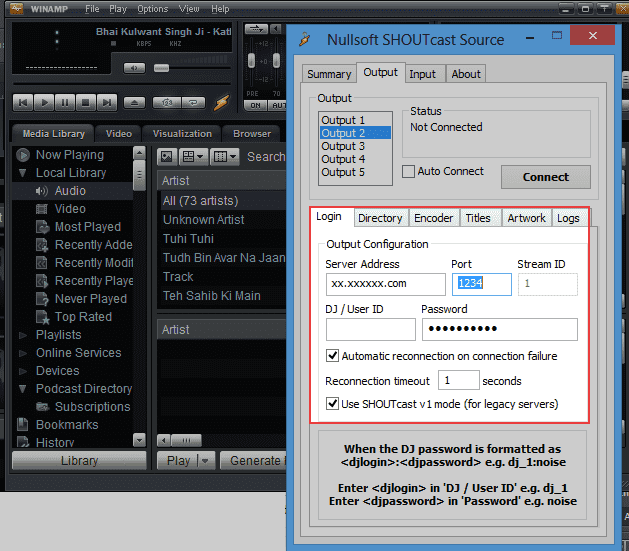This screenshot has width=629, height=551.
Task: Stop playback with the Stop button
Action: click(x=85, y=103)
